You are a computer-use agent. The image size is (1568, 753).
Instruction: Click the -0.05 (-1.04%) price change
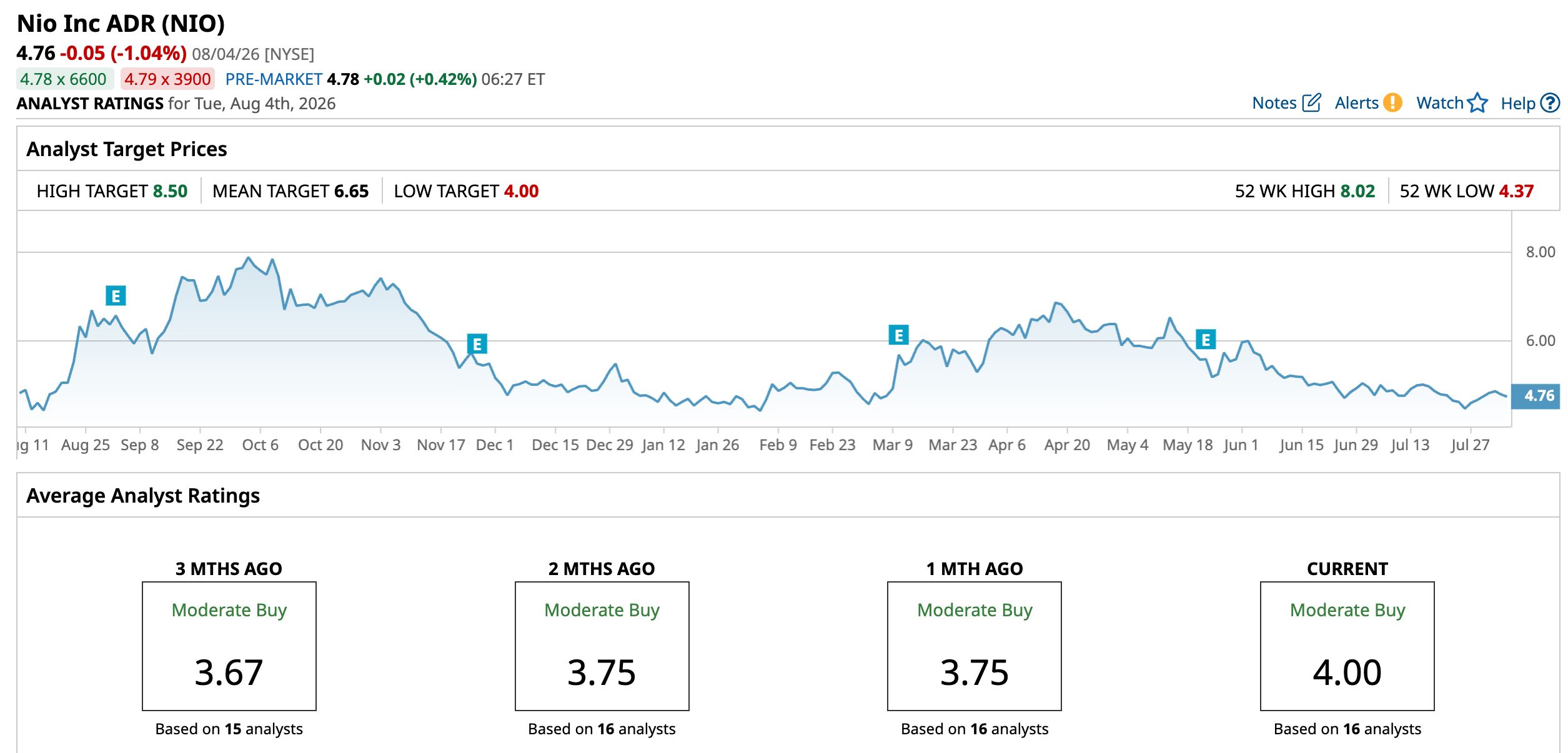pos(123,53)
